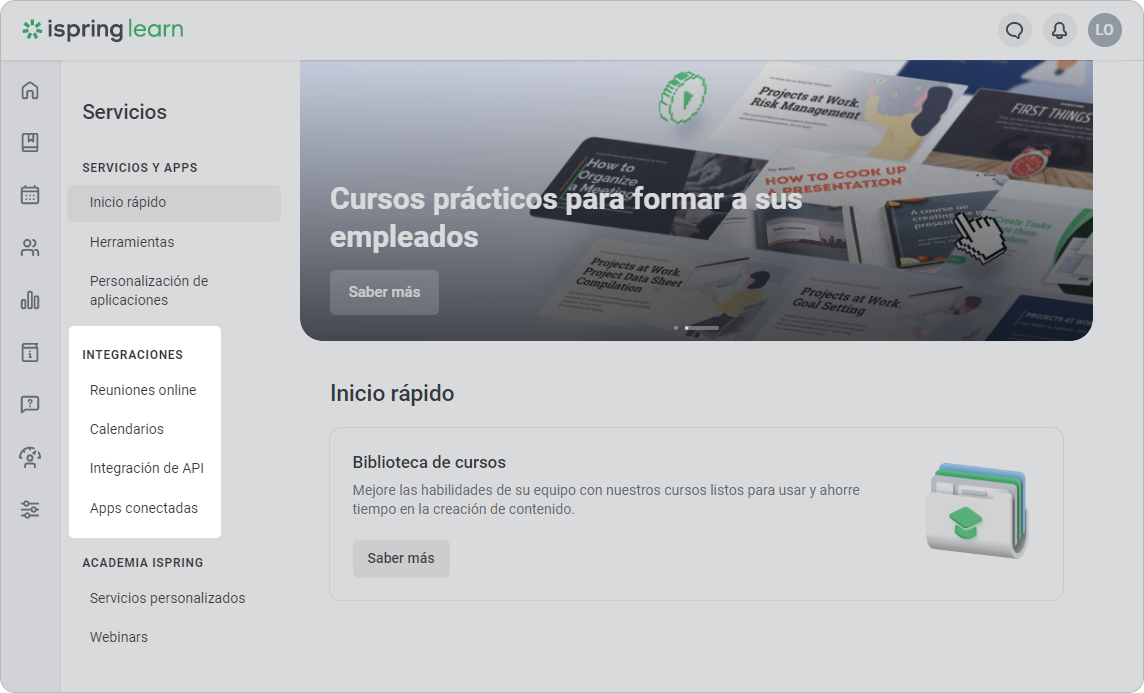Click the iSpring Learn logo
The height and width of the screenshot is (693, 1144).
tap(103, 30)
